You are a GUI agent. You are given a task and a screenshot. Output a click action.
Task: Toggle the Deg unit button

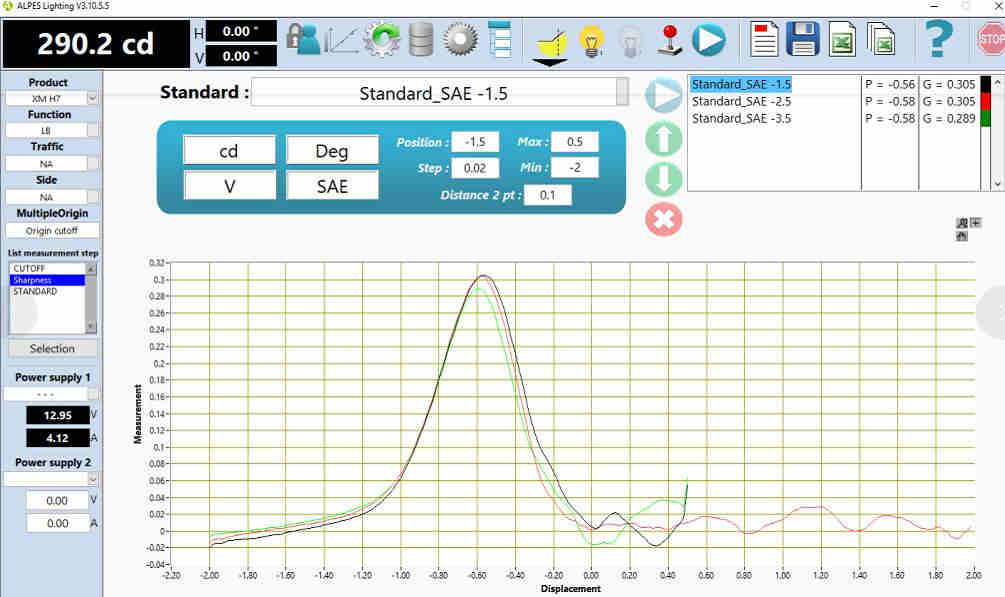[x=332, y=151]
